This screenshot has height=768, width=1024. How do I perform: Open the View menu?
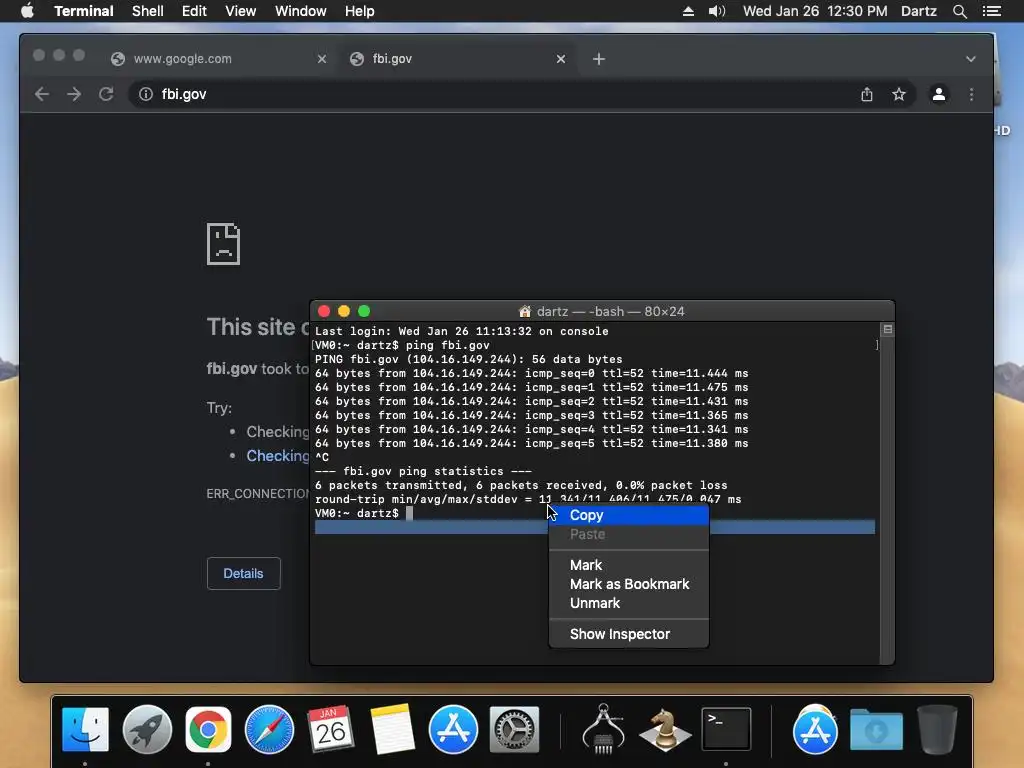[240, 11]
